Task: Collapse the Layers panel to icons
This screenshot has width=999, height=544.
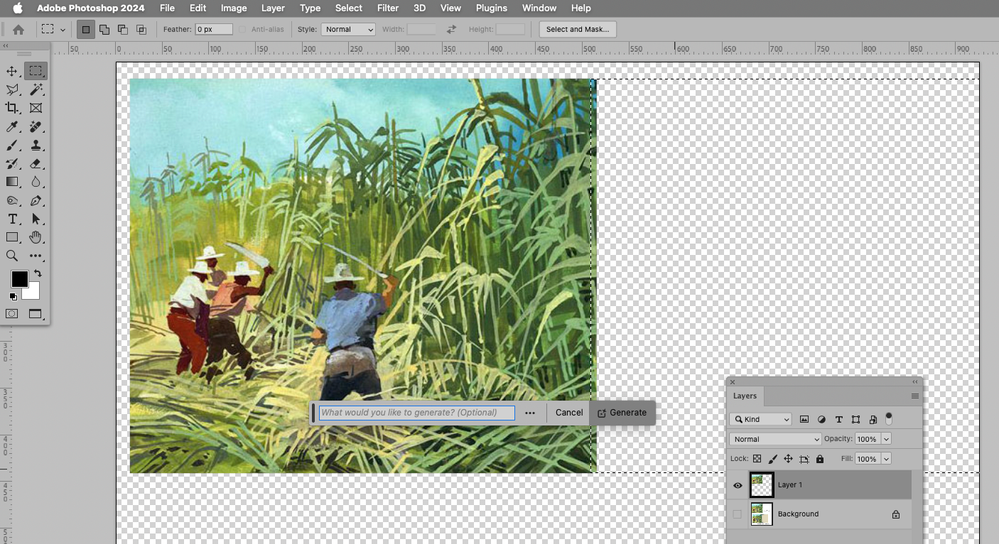Action: pyautogui.click(x=915, y=382)
